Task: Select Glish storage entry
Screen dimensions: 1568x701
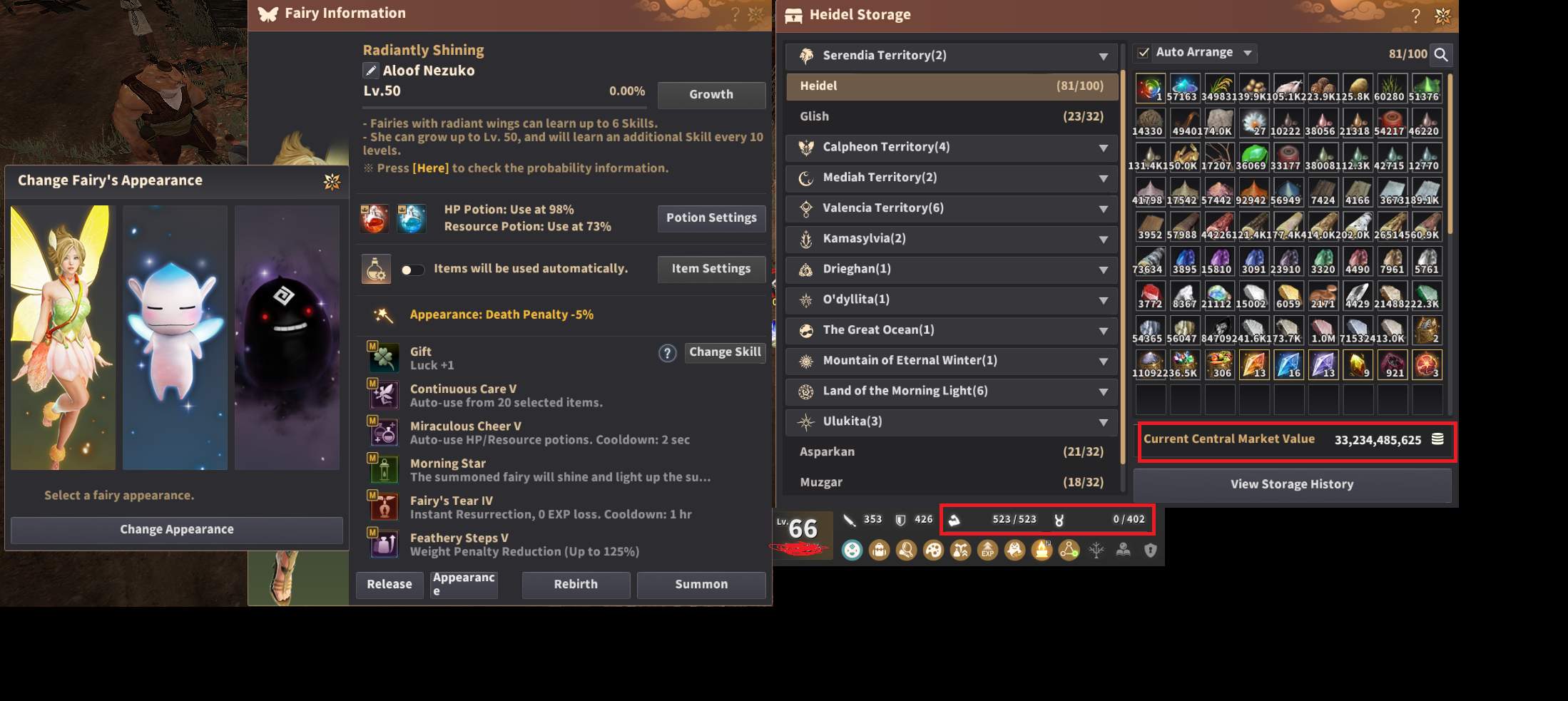Action: 952,116
